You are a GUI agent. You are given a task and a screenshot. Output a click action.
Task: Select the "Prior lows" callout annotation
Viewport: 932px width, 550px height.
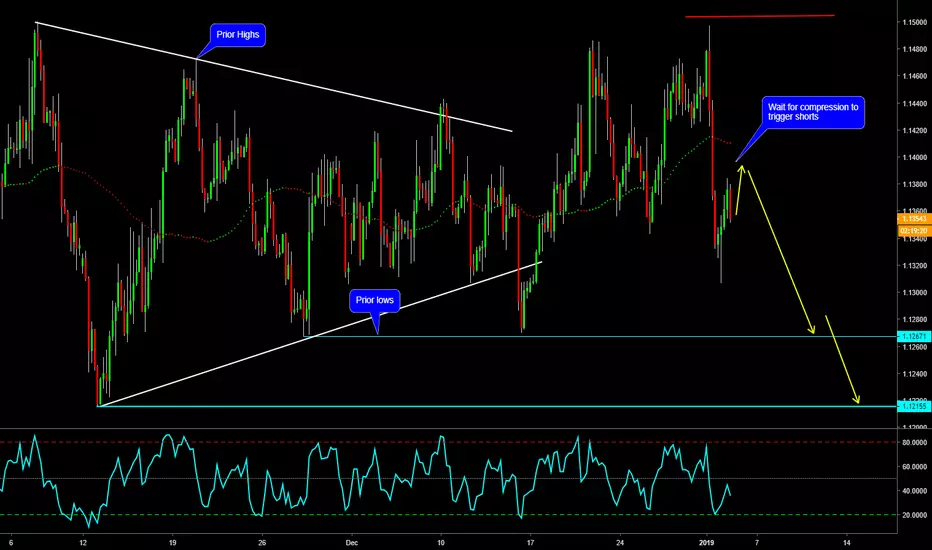point(374,300)
